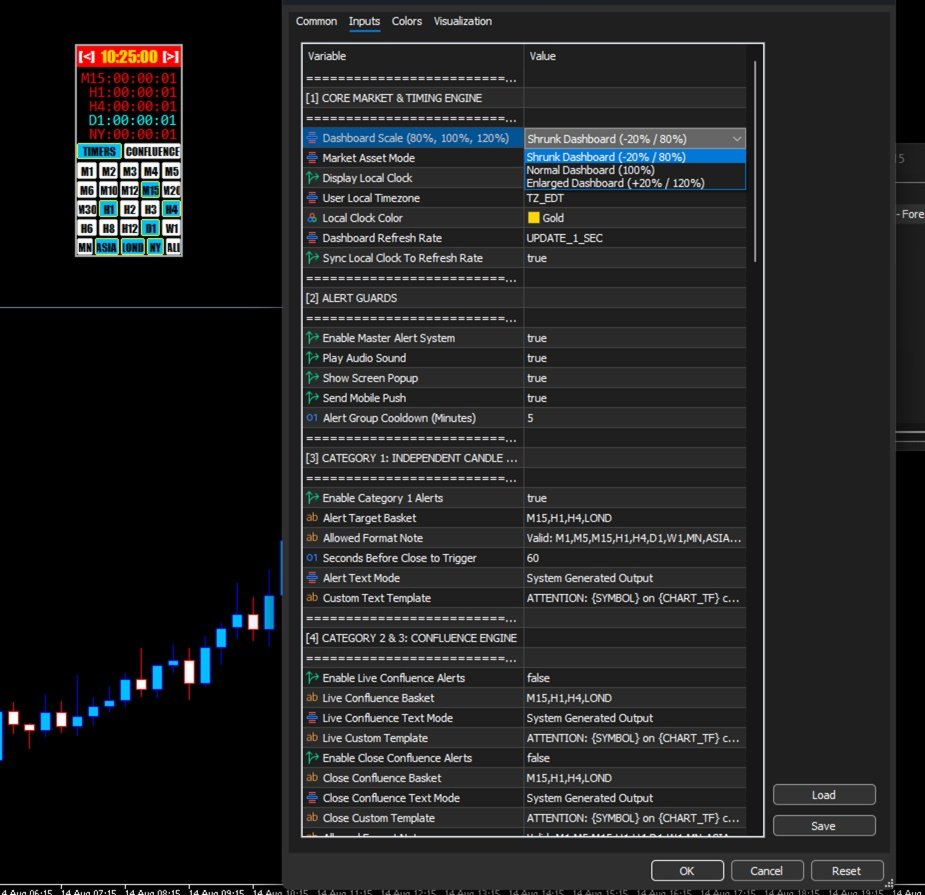Edit the Alert Group Cooldown value 5

(635, 418)
